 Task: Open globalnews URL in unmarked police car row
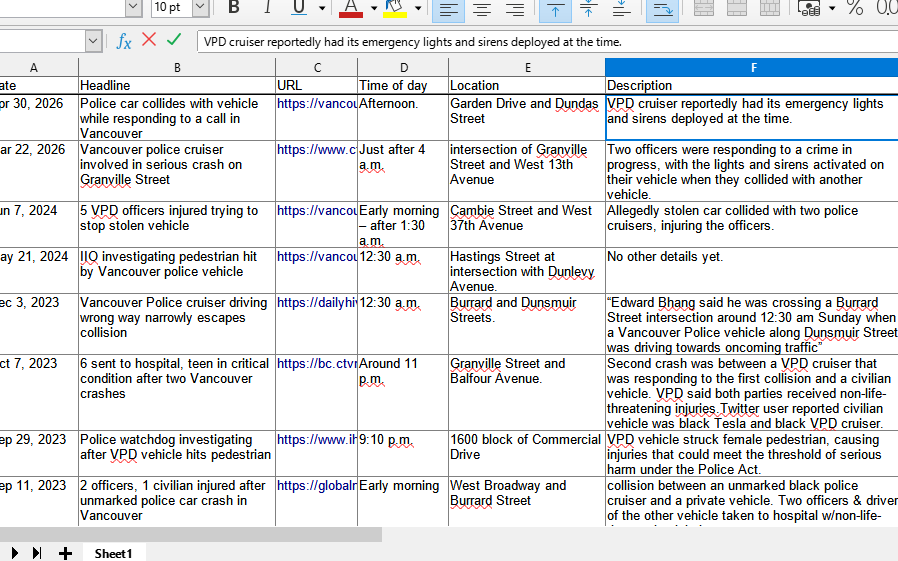click(x=317, y=485)
